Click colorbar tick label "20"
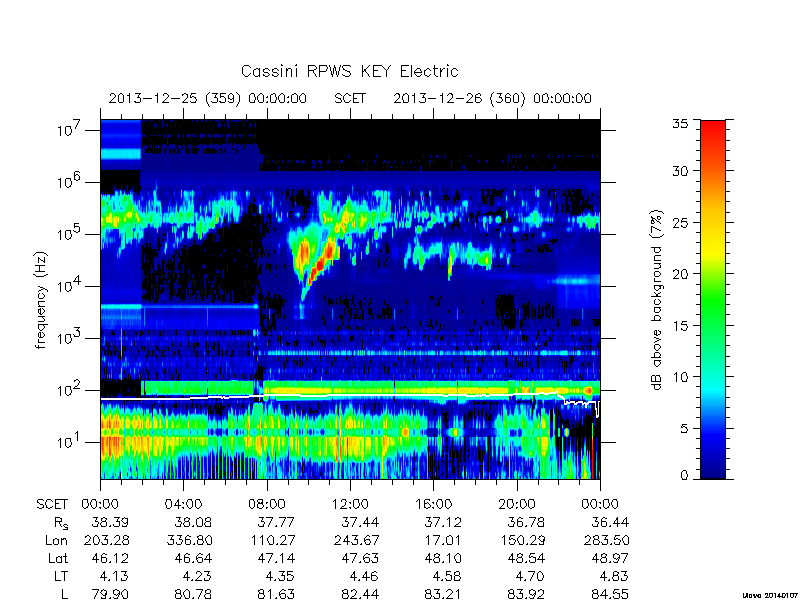 click(680, 274)
